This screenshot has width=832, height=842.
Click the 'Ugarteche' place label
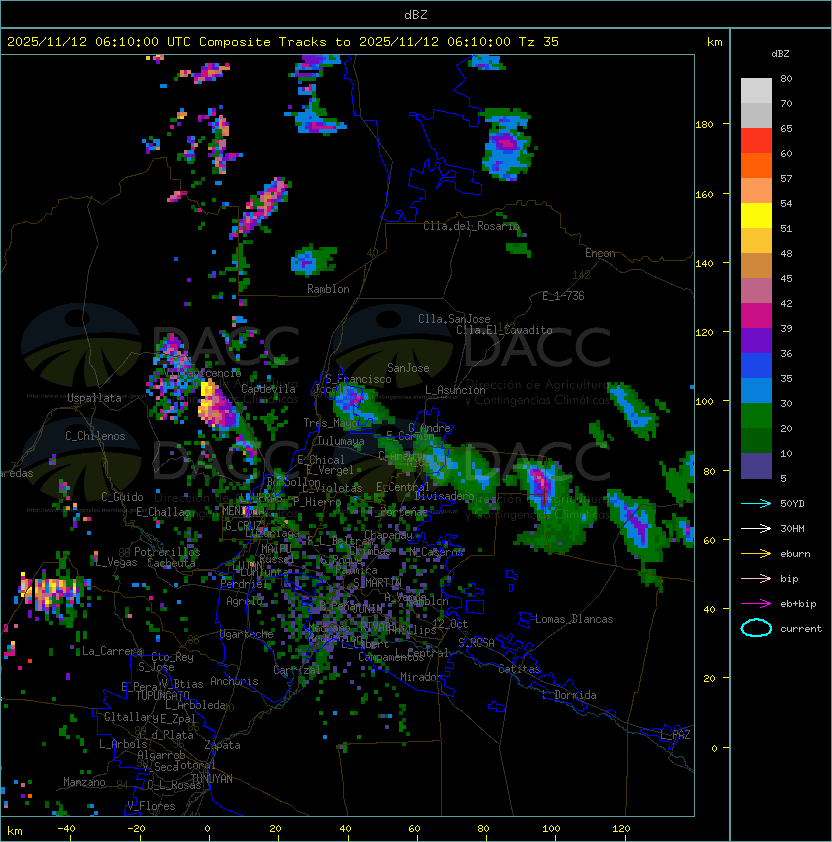point(247,634)
